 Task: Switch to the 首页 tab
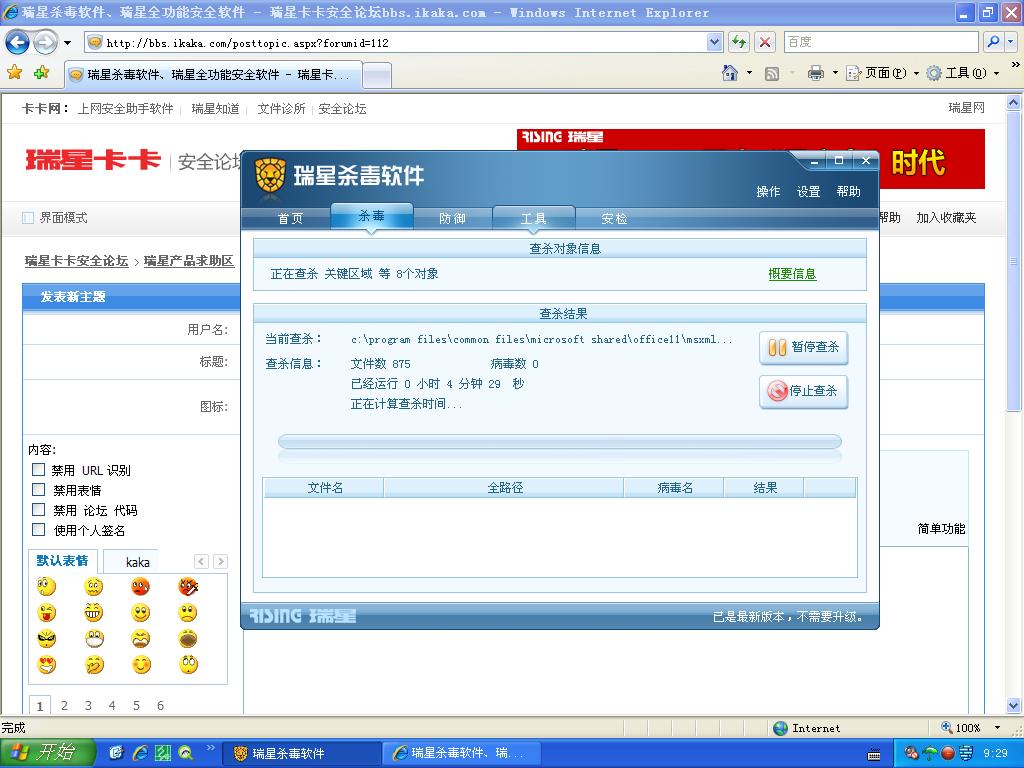[291, 218]
